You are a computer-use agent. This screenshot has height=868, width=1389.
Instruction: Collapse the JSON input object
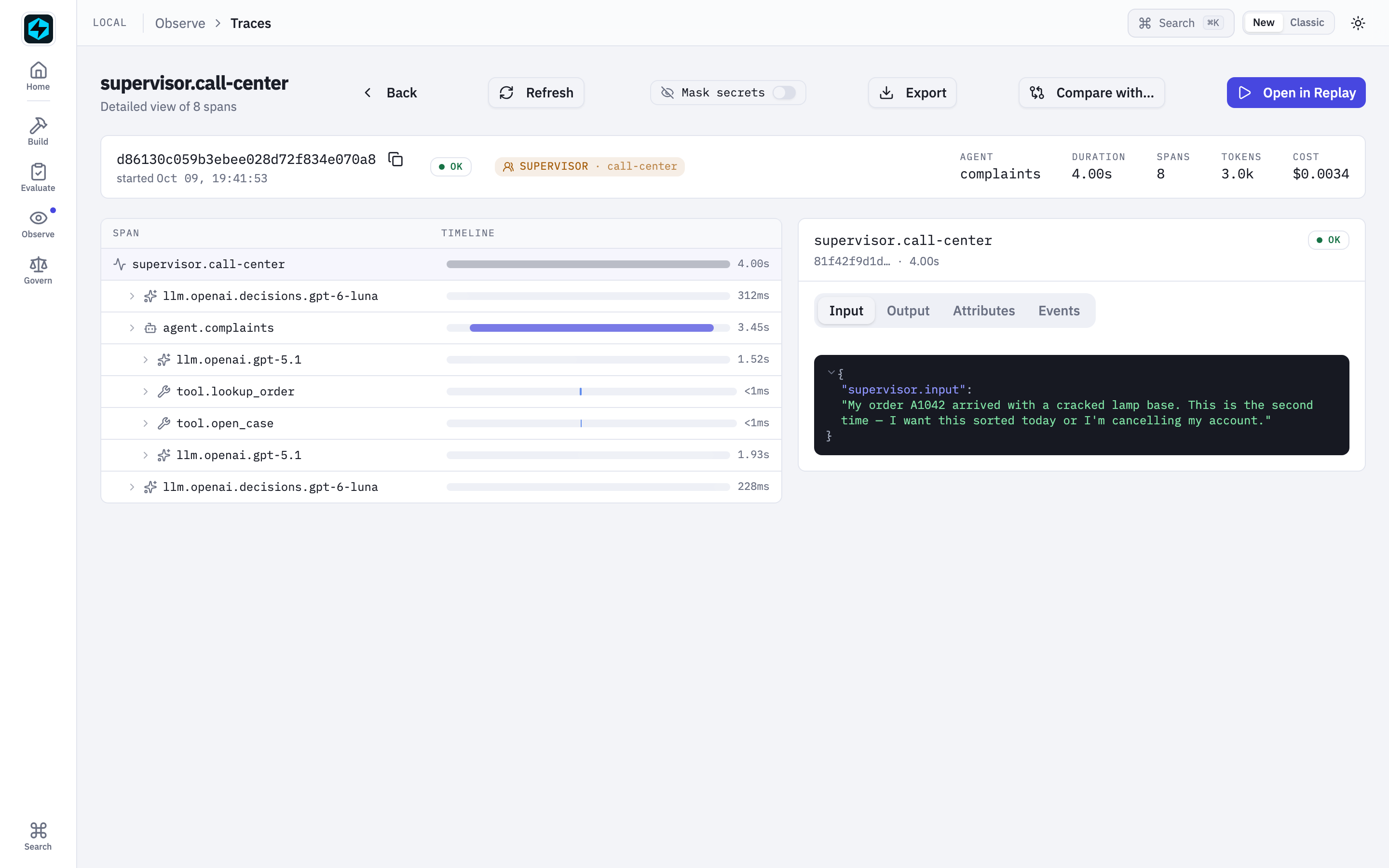[831, 373]
